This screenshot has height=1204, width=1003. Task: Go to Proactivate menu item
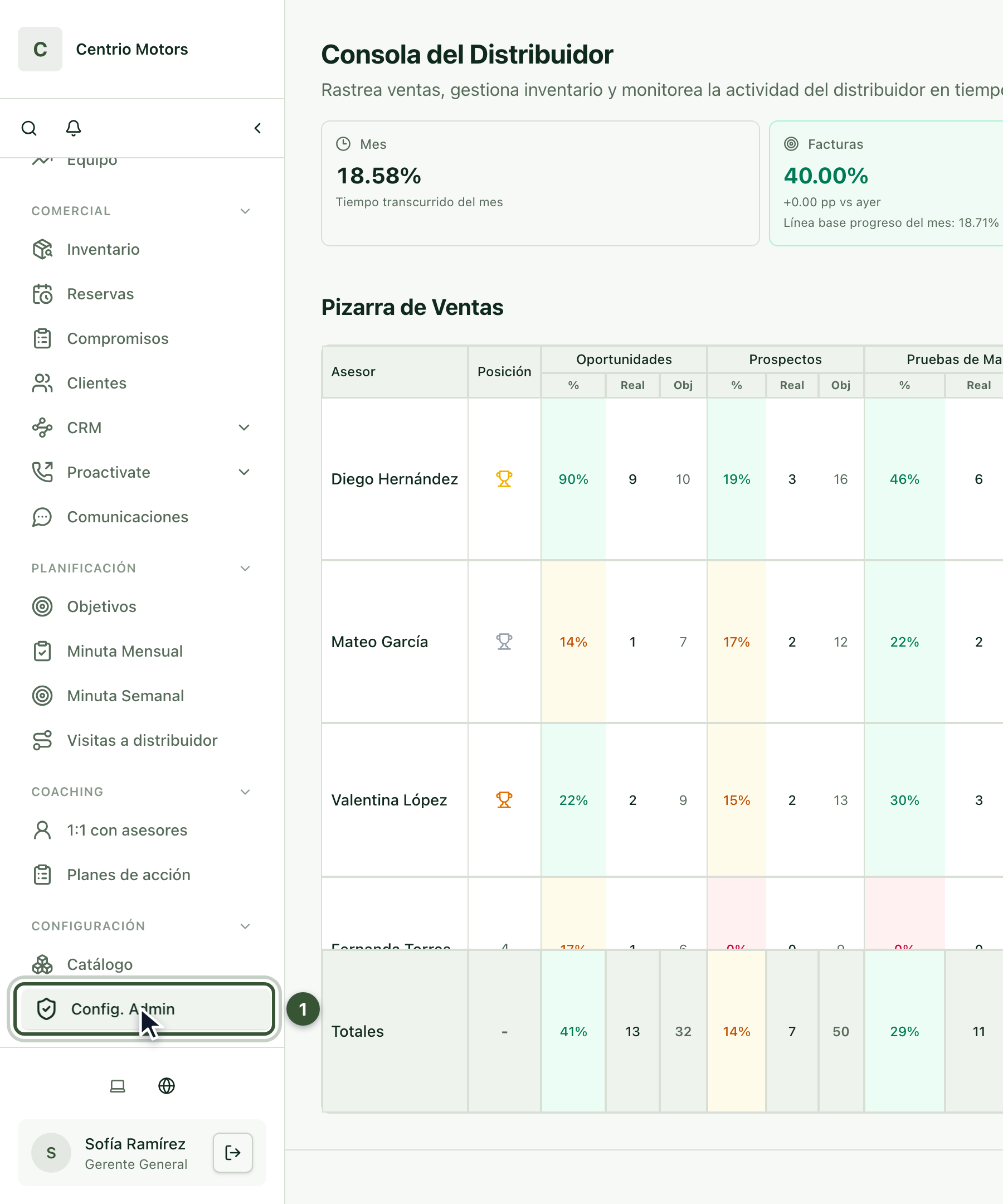[x=142, y=473]
